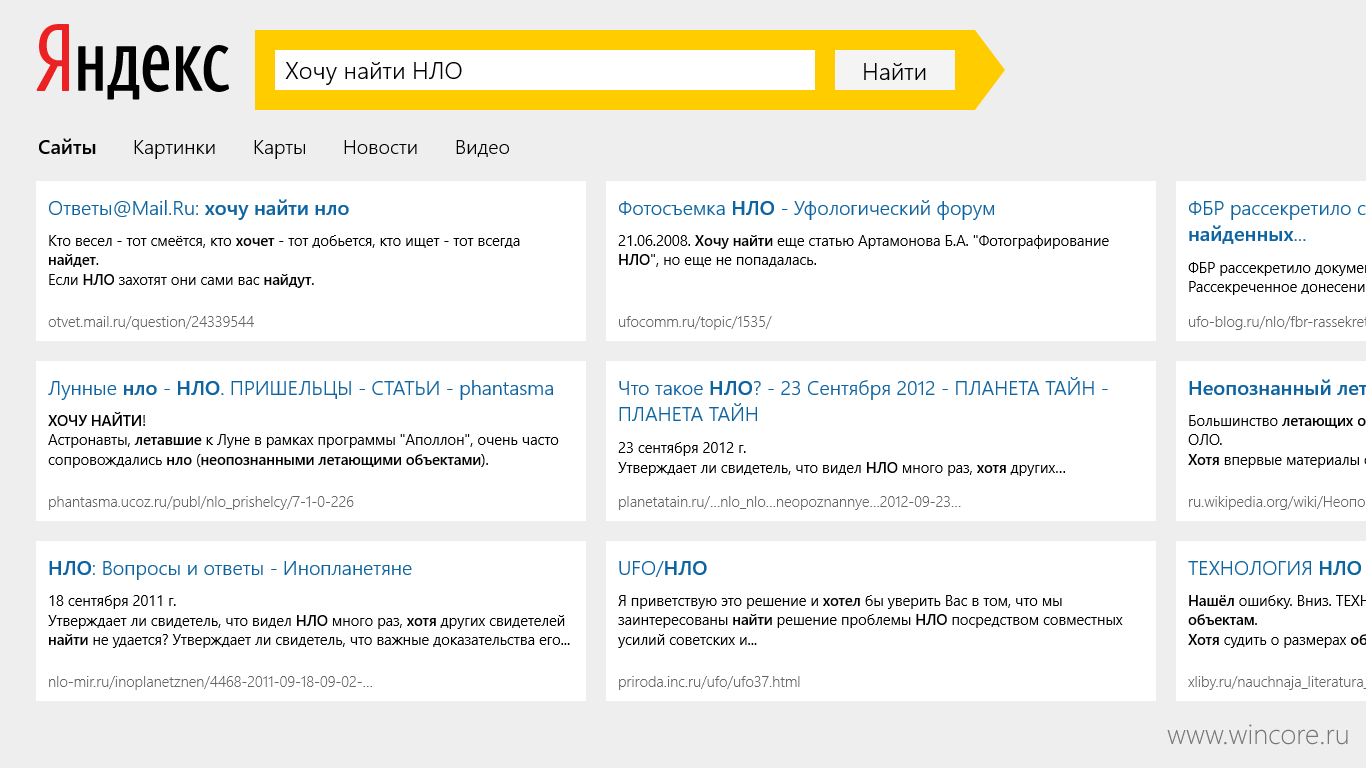This screenshot has width=1366, height=768.
Task: Click the date "18 сентября 2011 г."
Action: [112, 601]
